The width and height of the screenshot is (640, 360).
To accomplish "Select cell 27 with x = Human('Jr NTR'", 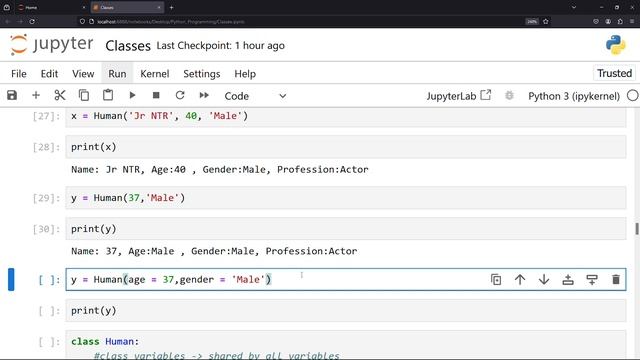I will coord(346,117).
